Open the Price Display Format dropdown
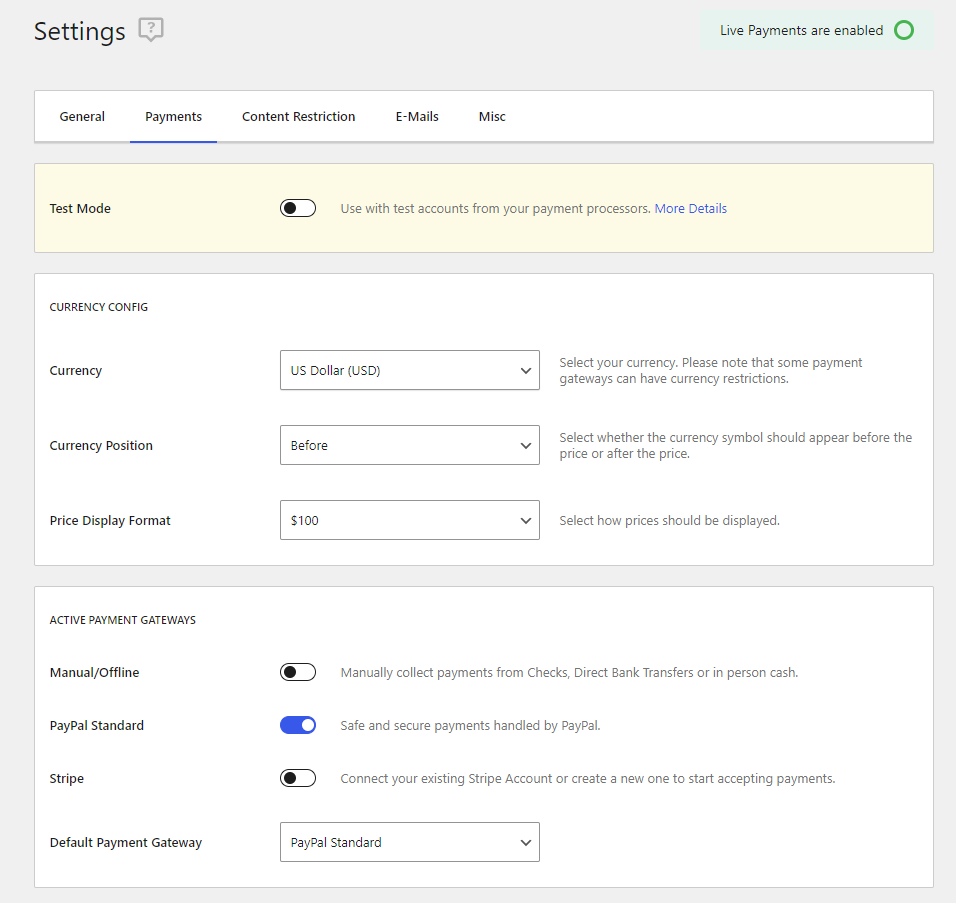 [x=410, y=520]
